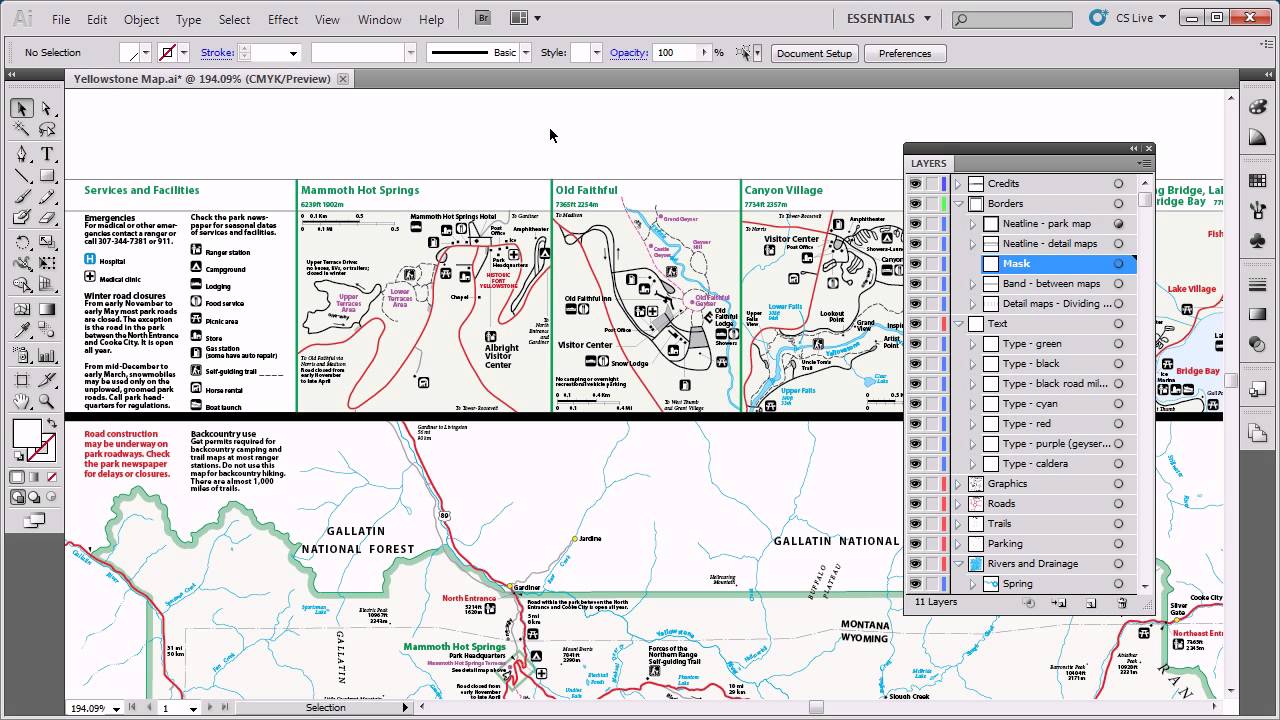Pick the Lasso tool

point(46,130)
